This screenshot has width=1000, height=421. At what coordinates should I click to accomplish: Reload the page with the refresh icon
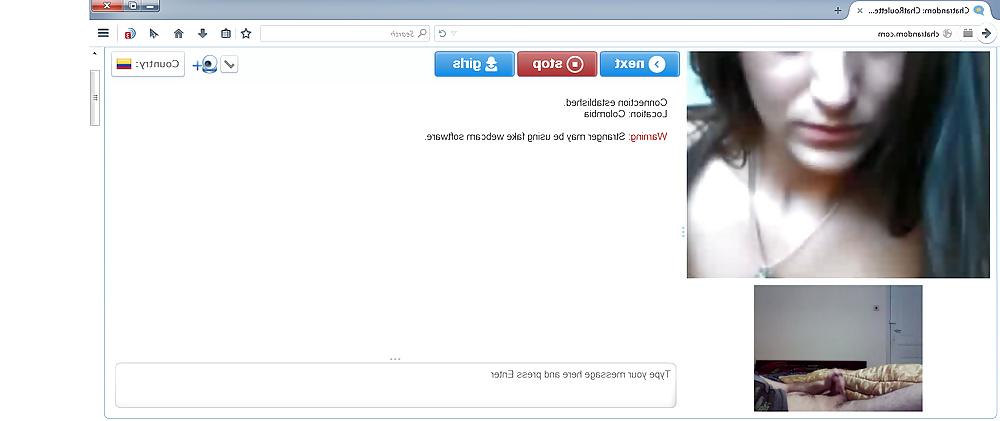[x=443, y=33]
